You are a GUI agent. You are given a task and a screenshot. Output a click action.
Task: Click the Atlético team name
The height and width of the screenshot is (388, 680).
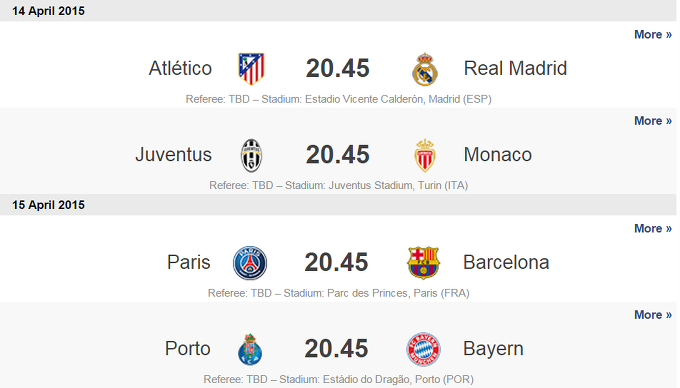coord(180,68)
